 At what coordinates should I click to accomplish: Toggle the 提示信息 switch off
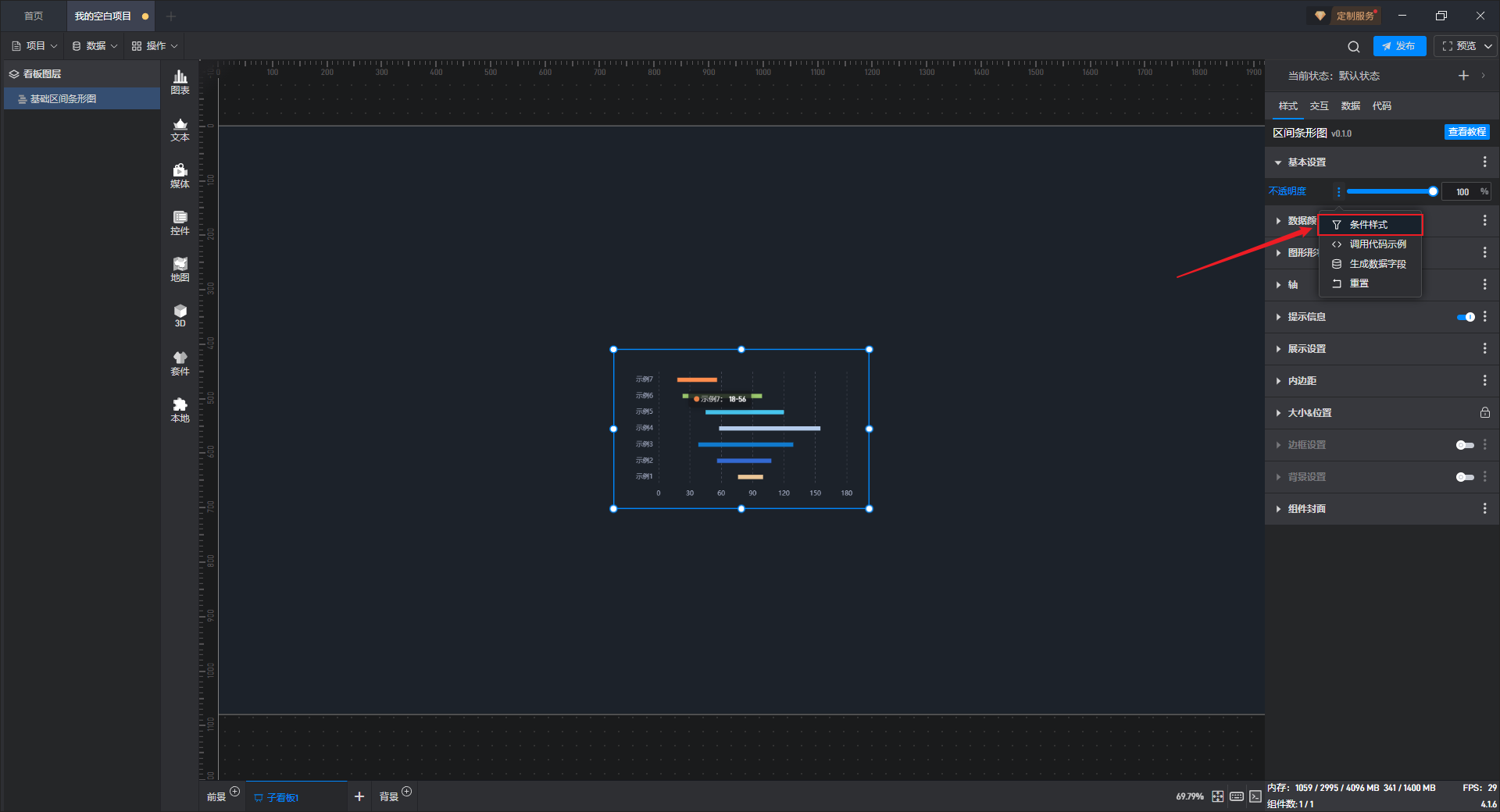1465,317
